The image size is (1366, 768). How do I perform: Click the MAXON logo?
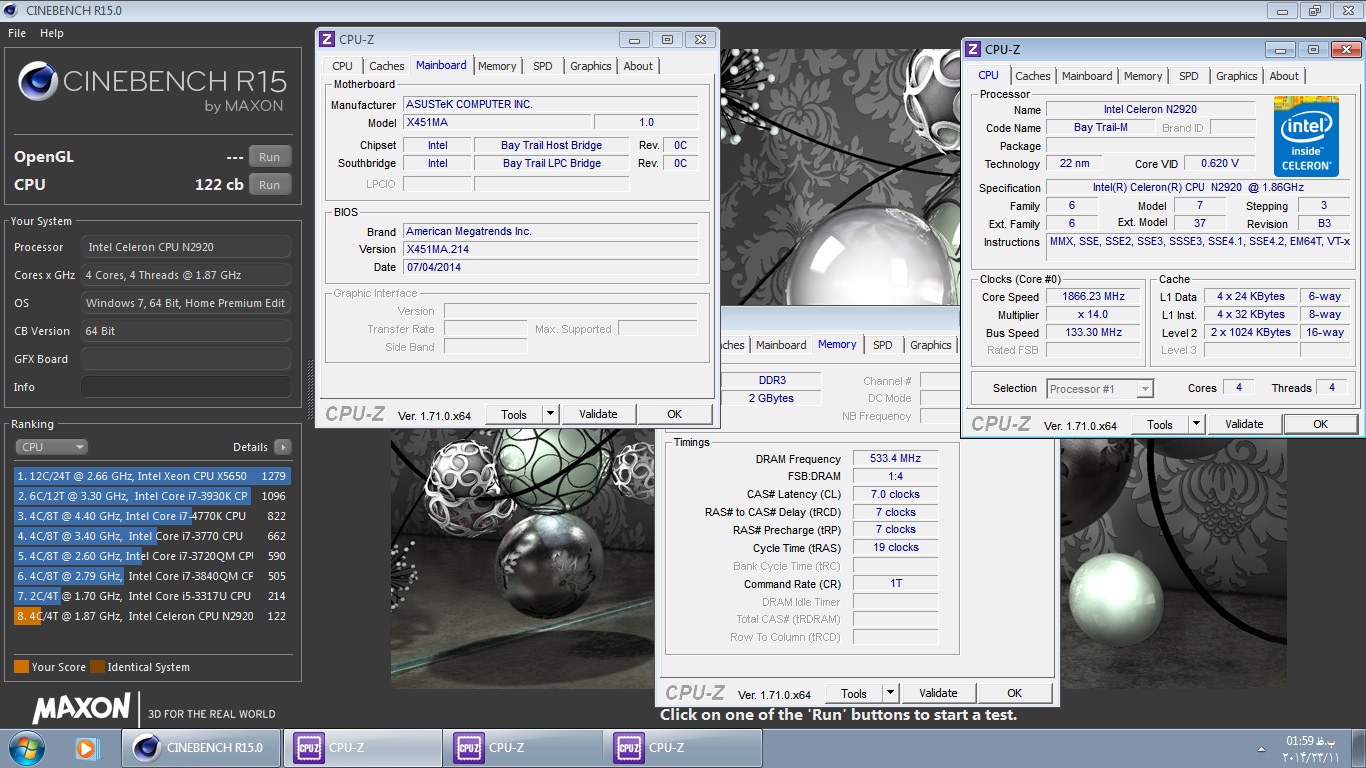(81, 709)
